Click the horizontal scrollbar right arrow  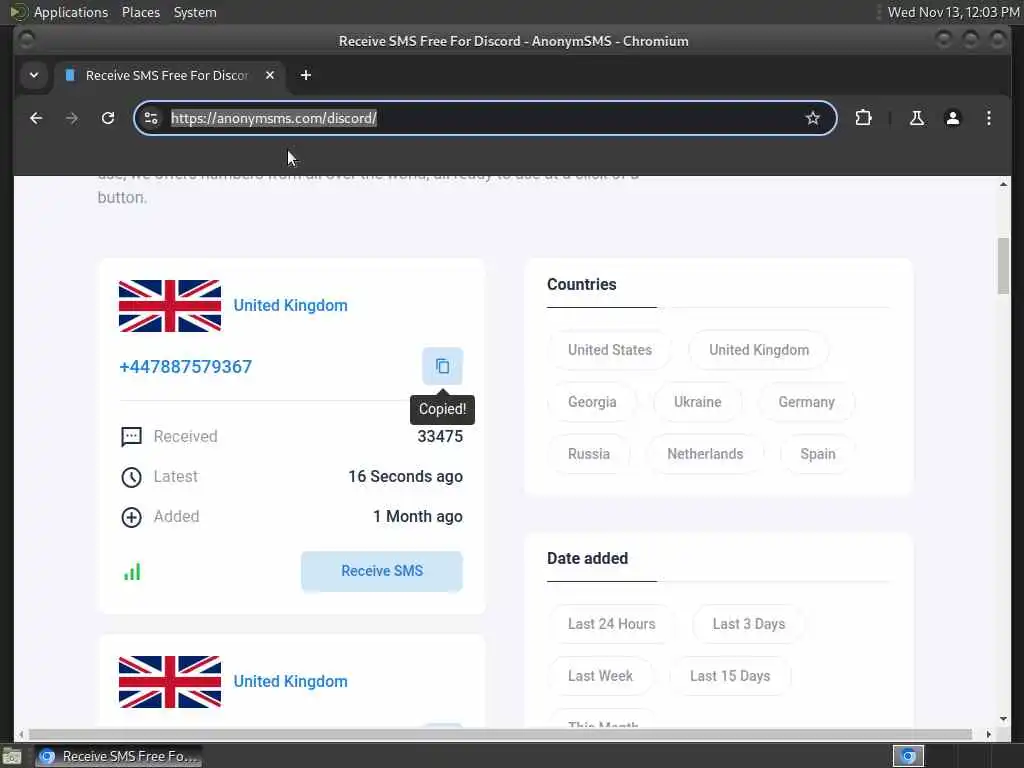click(988, 734)
